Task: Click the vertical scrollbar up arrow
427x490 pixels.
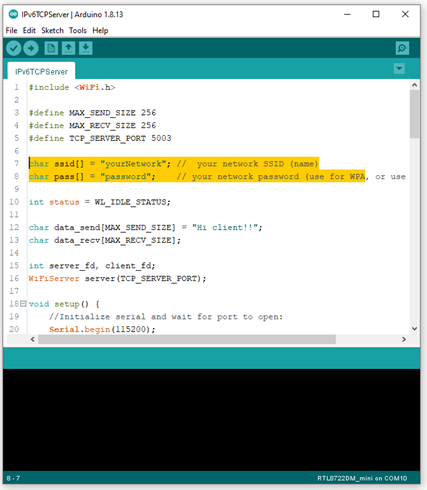Action: [414, 85]
